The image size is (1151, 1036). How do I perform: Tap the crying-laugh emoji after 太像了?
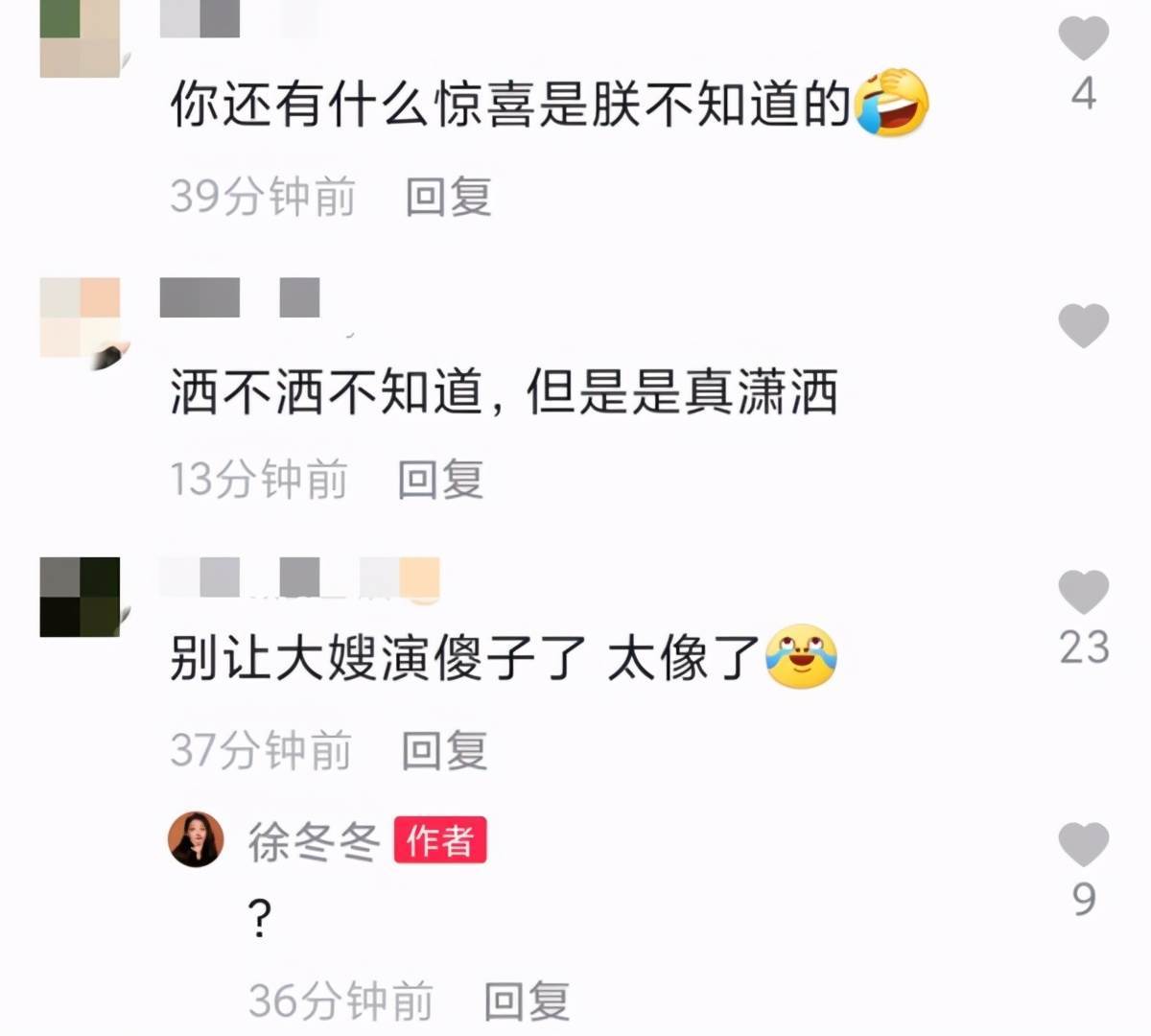point(800,656)
